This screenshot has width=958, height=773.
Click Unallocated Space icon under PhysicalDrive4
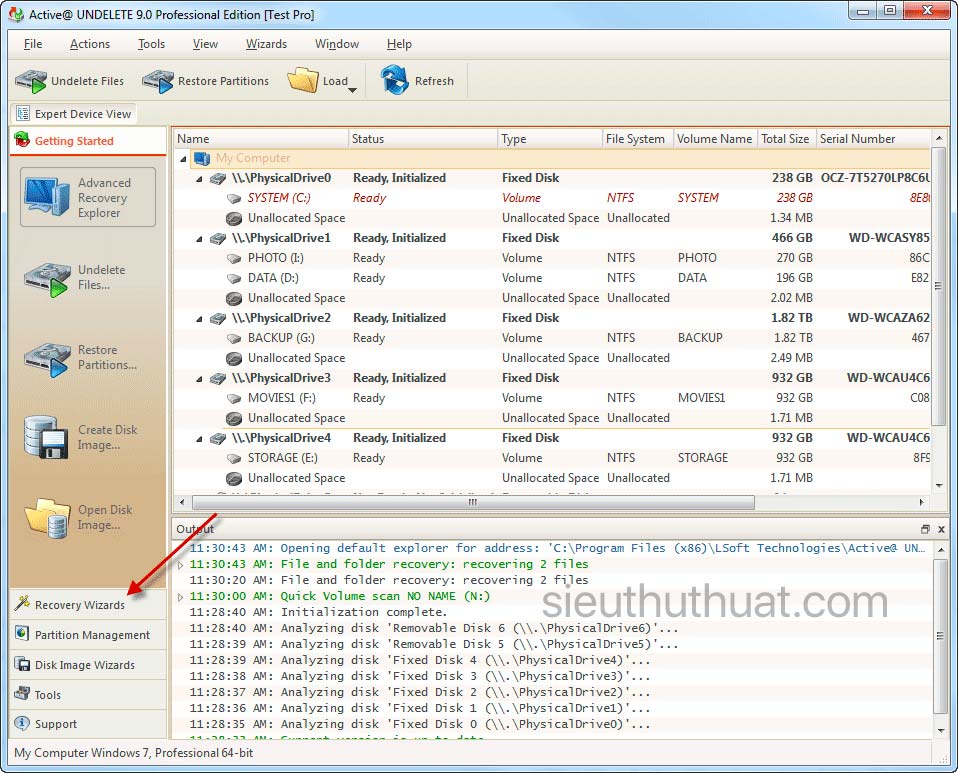coord(233,478)
